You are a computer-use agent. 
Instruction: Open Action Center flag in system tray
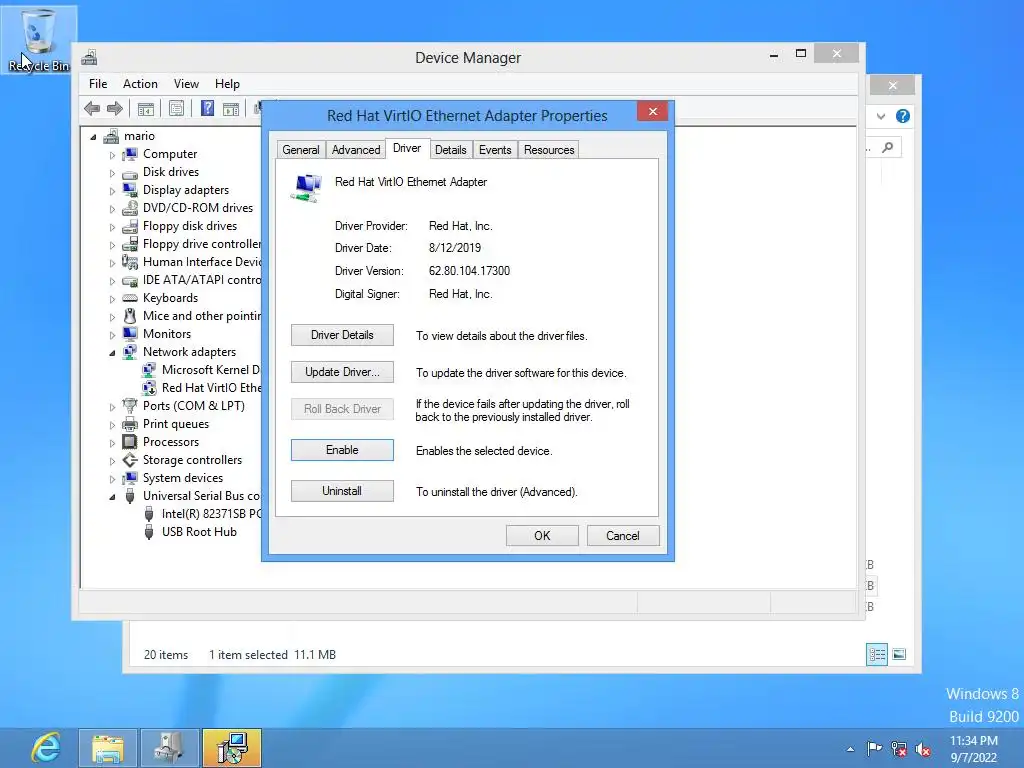[x=874, y=748]
